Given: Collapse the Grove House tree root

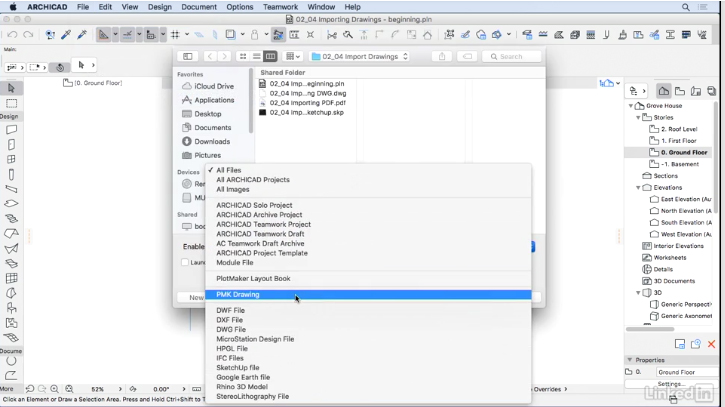Looking at the screenshot, I should (x=631, y=105).
